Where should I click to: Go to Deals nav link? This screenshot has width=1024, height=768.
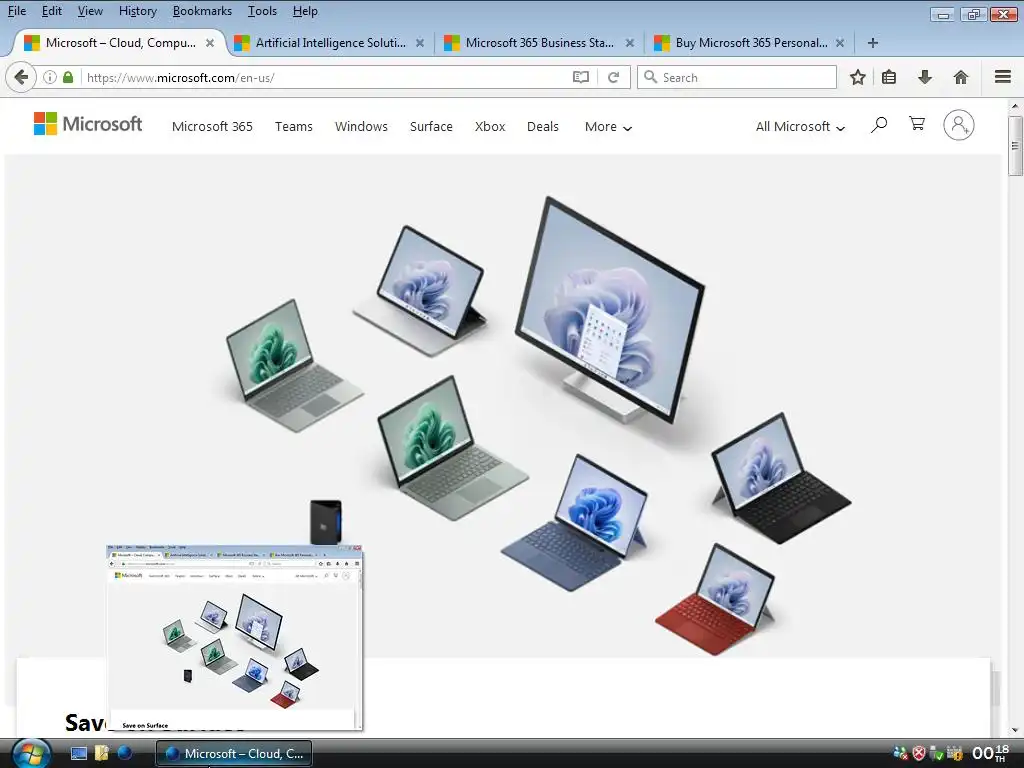click(543, 127)
